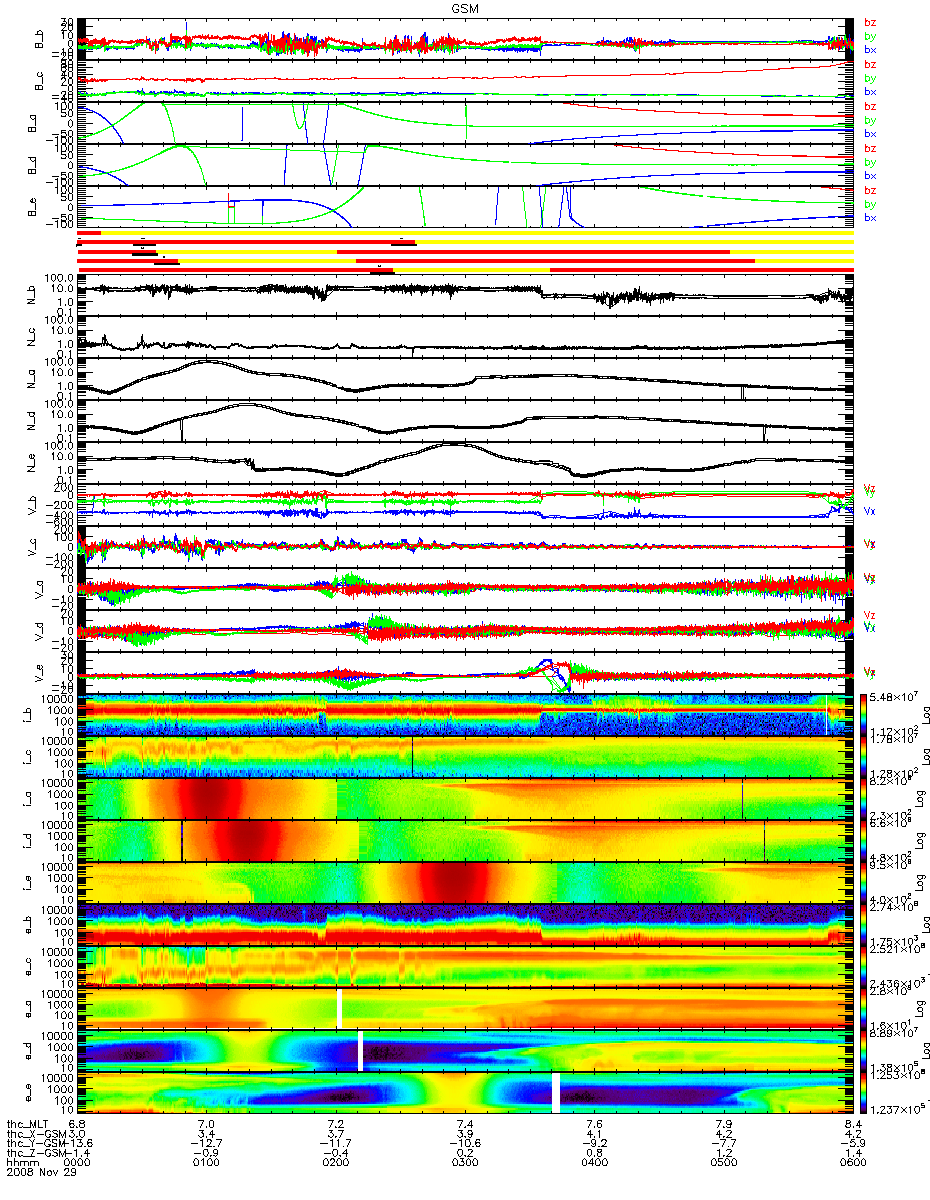The width and height of the screenshot is (930, 1200).
Task: Select the by legend of B_a panel
Action: tap(870, 120)
